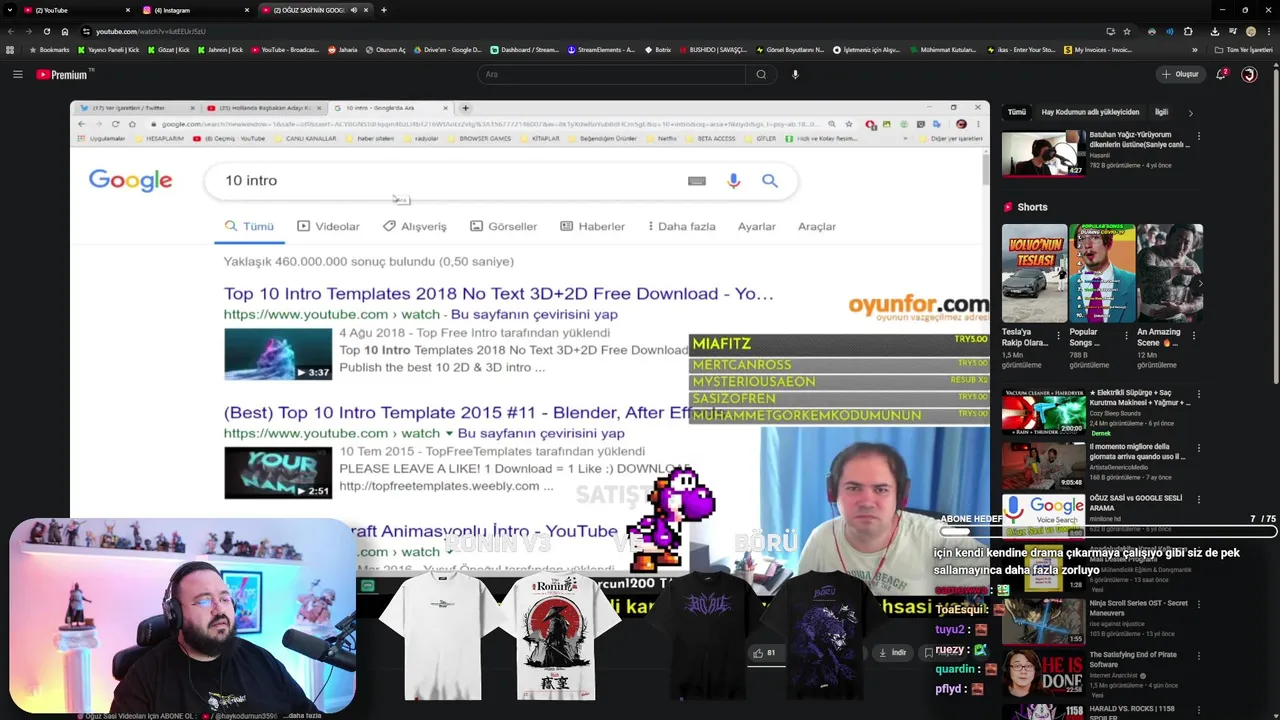Image resolution: width=1280 pixels, height=720 pixels.
Task: Open the Tüm Yer İşaretleri folder
Action: tap(1243, 49)
